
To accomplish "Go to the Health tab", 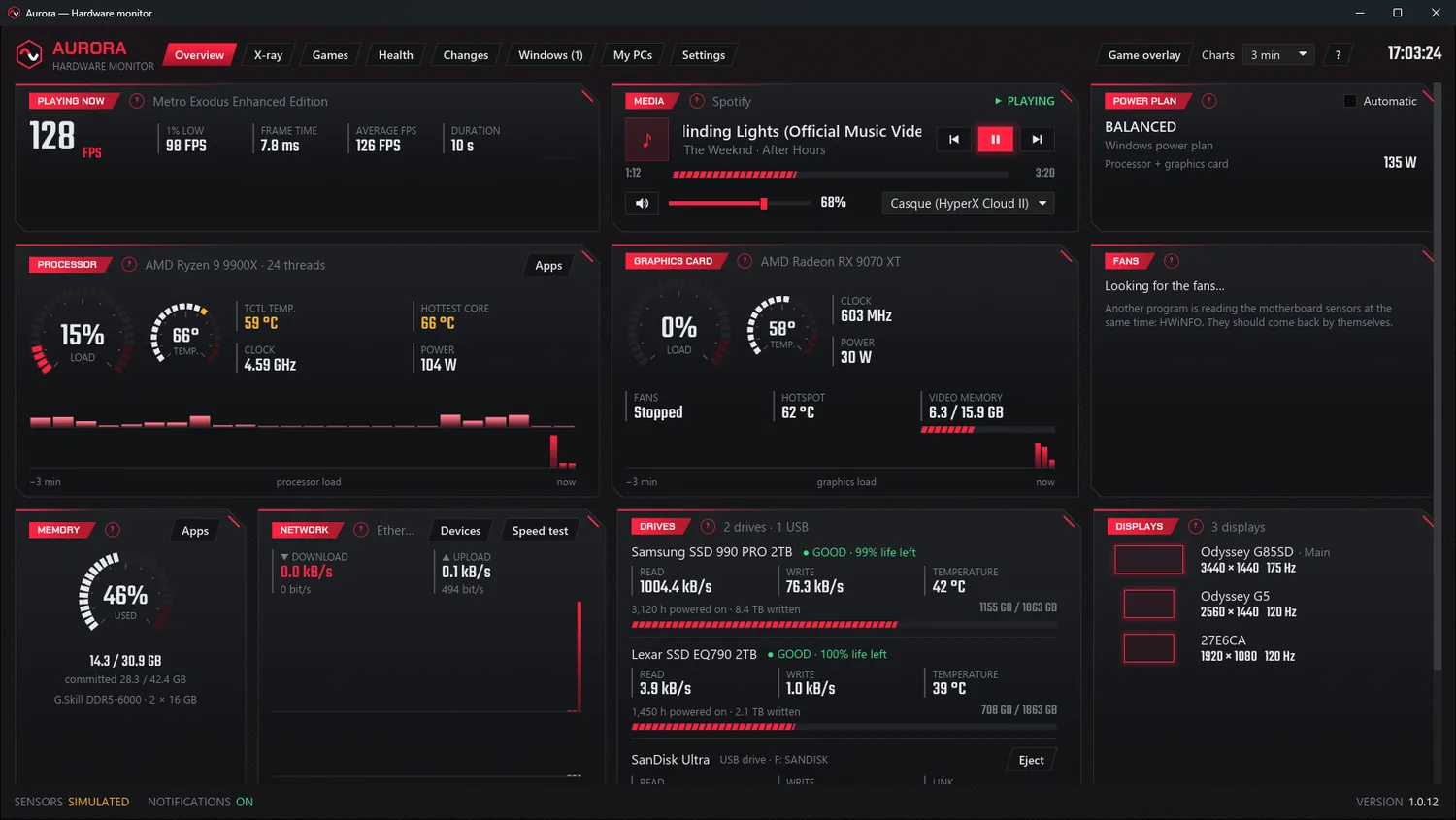I will 395,55.
